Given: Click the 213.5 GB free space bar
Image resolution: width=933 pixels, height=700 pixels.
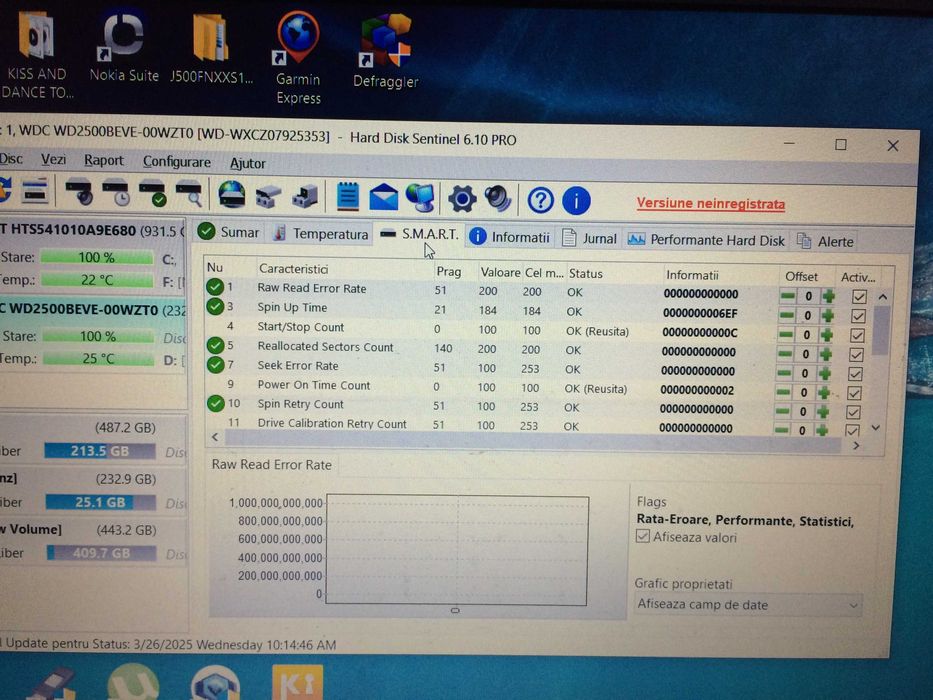Looking at the screenshot, I should (99, 451).
